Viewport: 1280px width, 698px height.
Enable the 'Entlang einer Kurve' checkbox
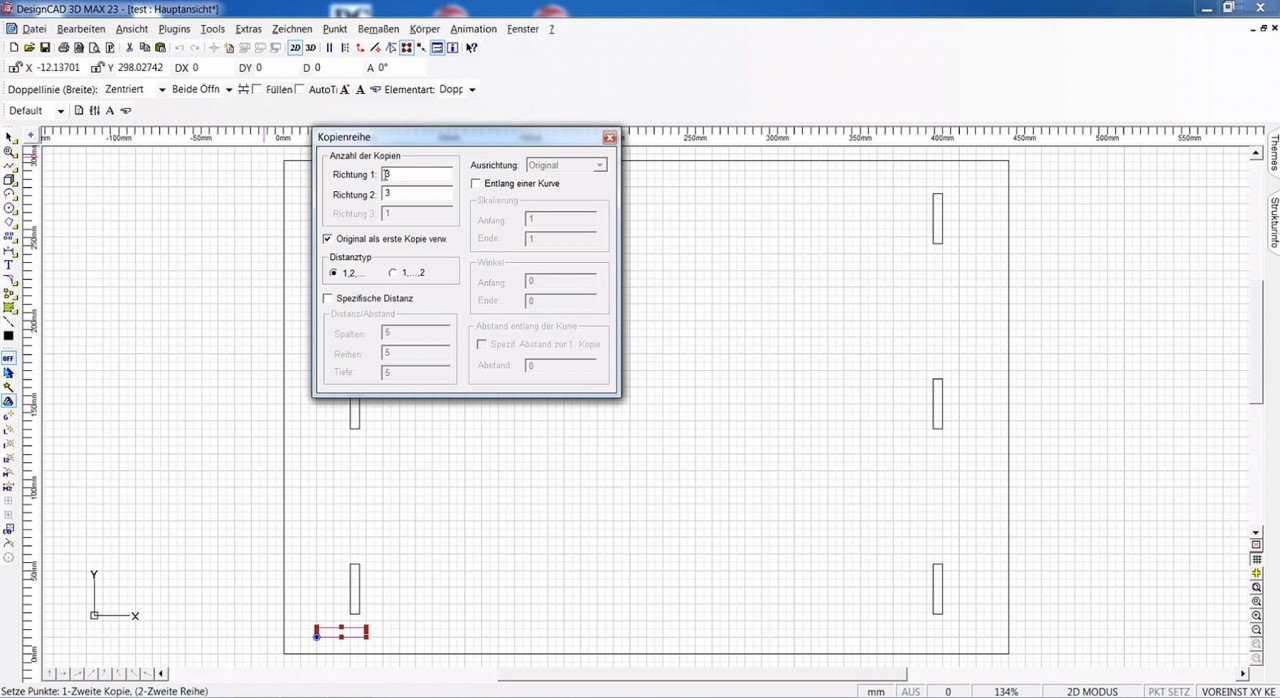coord(475,183)
